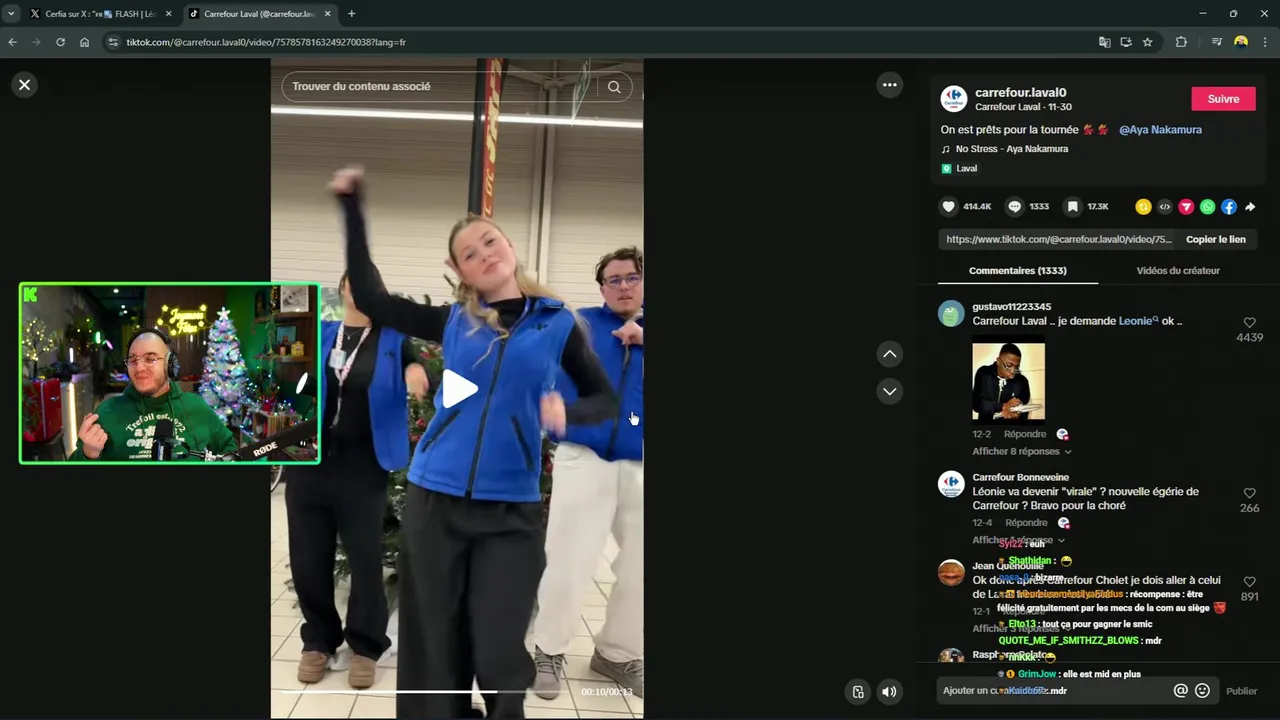1280x720 pixels.
Task: Select the Commentaires (1333) tab
Action: click(x=1017, y=271)
